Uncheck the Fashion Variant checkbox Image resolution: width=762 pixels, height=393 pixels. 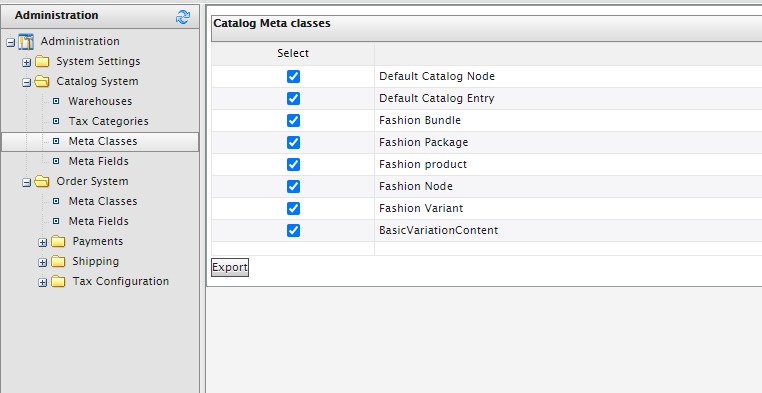coord(293,208)
